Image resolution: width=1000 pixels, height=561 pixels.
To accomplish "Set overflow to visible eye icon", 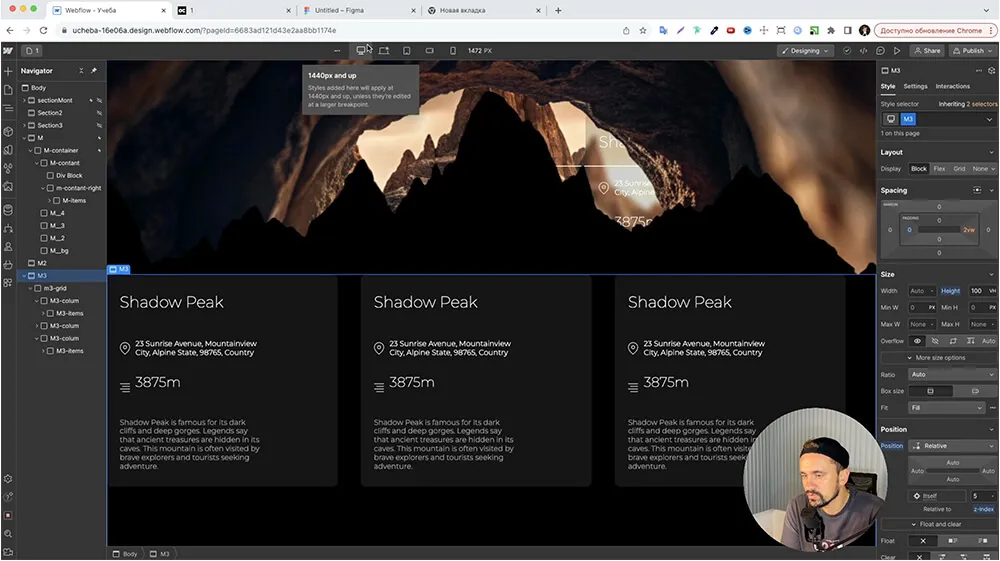I will click(917, 341).
